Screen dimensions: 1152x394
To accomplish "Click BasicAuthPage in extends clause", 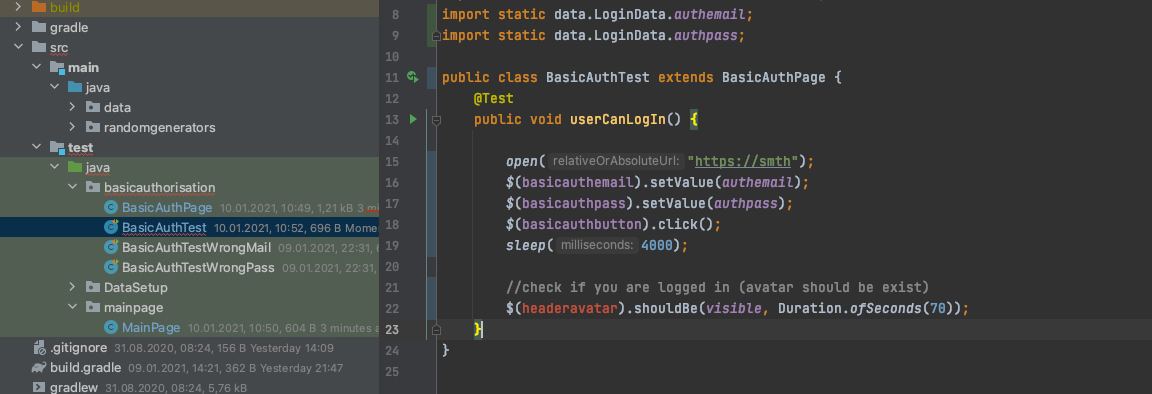I will click(x=774, y=77).
